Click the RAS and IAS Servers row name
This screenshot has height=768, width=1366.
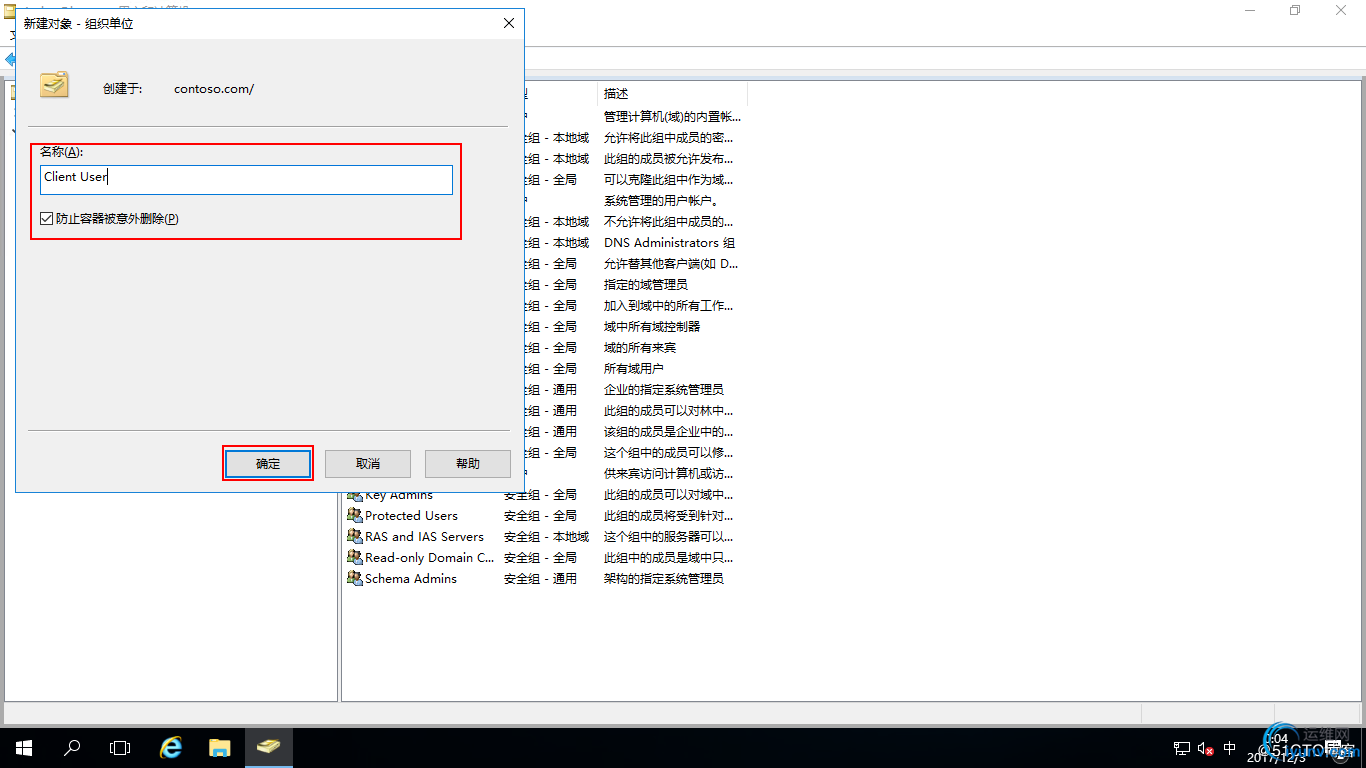424,536
